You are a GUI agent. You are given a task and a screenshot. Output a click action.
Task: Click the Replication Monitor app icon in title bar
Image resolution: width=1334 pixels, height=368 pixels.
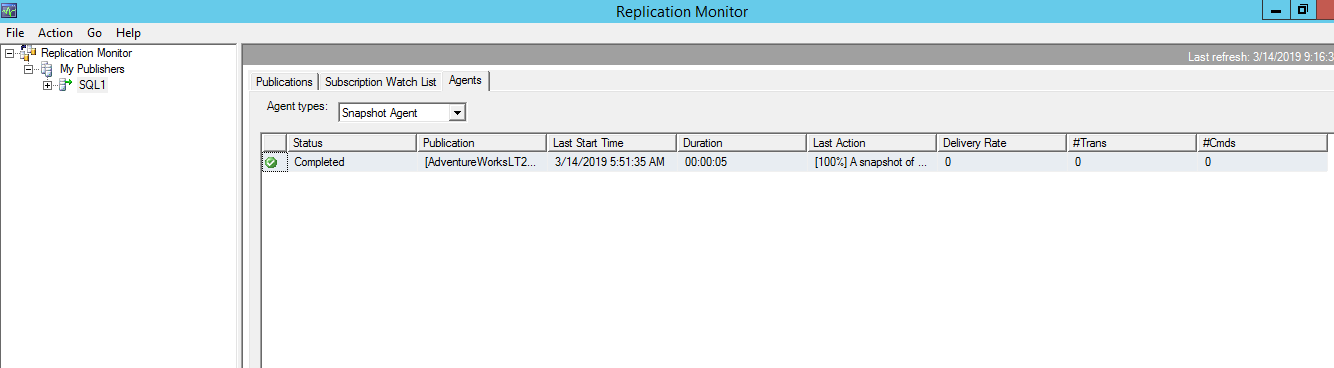(x=10, y=11)
